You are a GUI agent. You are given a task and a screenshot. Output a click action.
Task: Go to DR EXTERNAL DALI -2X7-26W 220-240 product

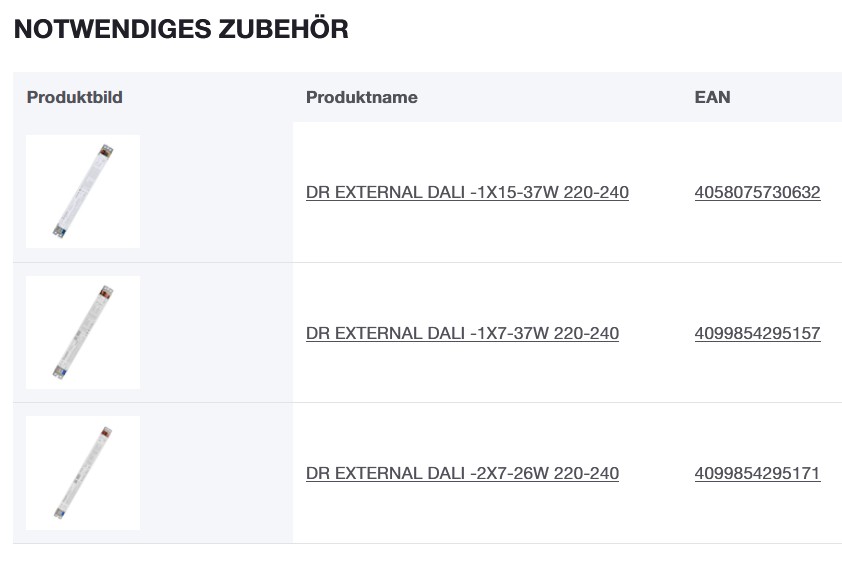point(462,473)
